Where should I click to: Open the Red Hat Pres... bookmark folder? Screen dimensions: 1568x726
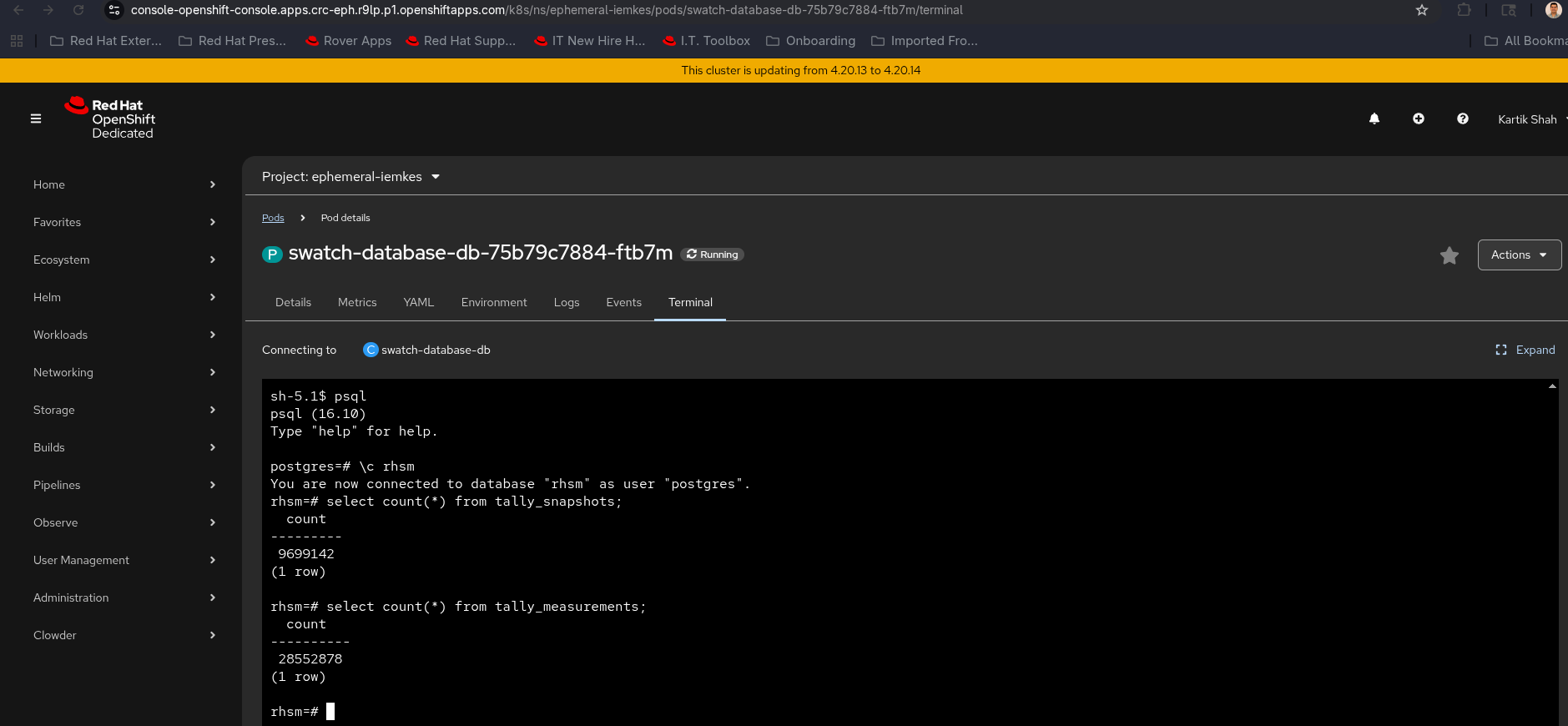233,41
